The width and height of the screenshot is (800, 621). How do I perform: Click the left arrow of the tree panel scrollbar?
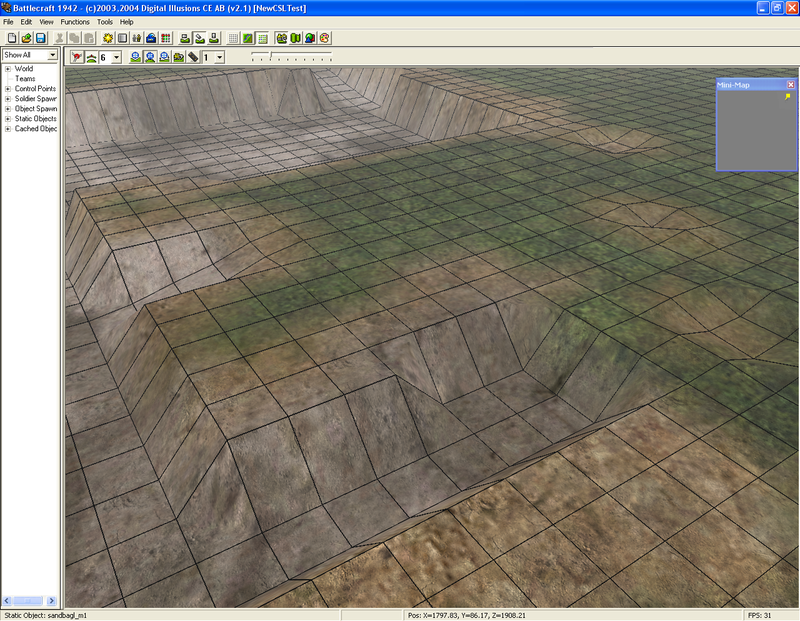click(7, 601)
